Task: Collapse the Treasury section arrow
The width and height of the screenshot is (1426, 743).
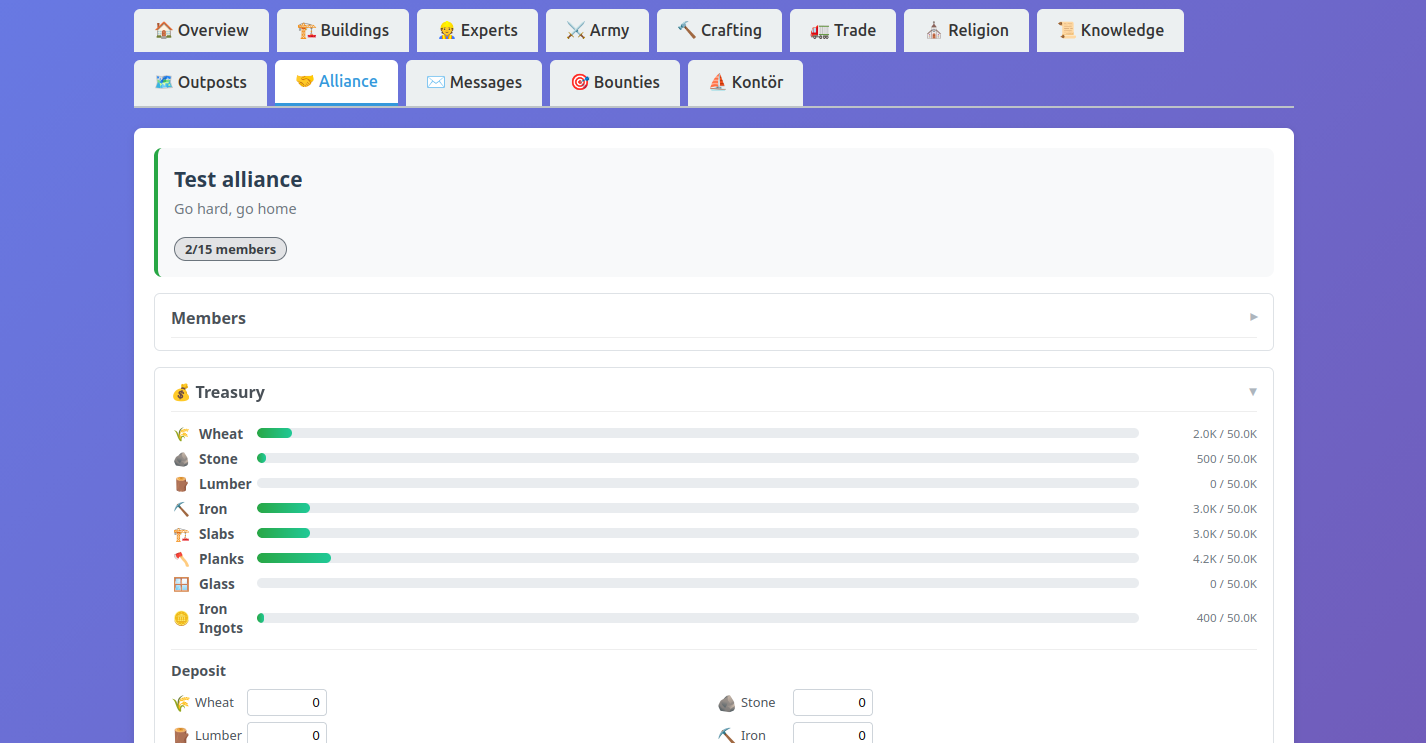Action: tap(1253, 392)
